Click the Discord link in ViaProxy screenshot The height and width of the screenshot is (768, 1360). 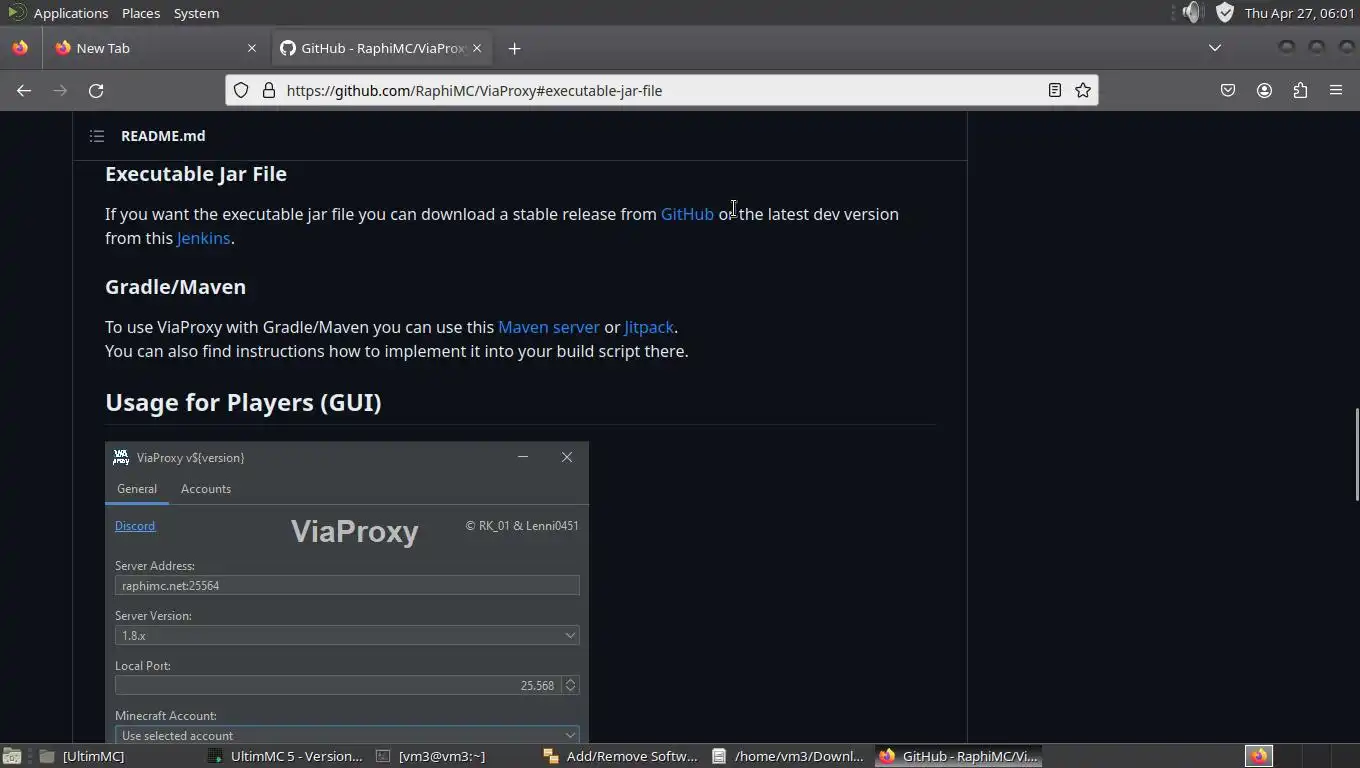coord(135,526)
